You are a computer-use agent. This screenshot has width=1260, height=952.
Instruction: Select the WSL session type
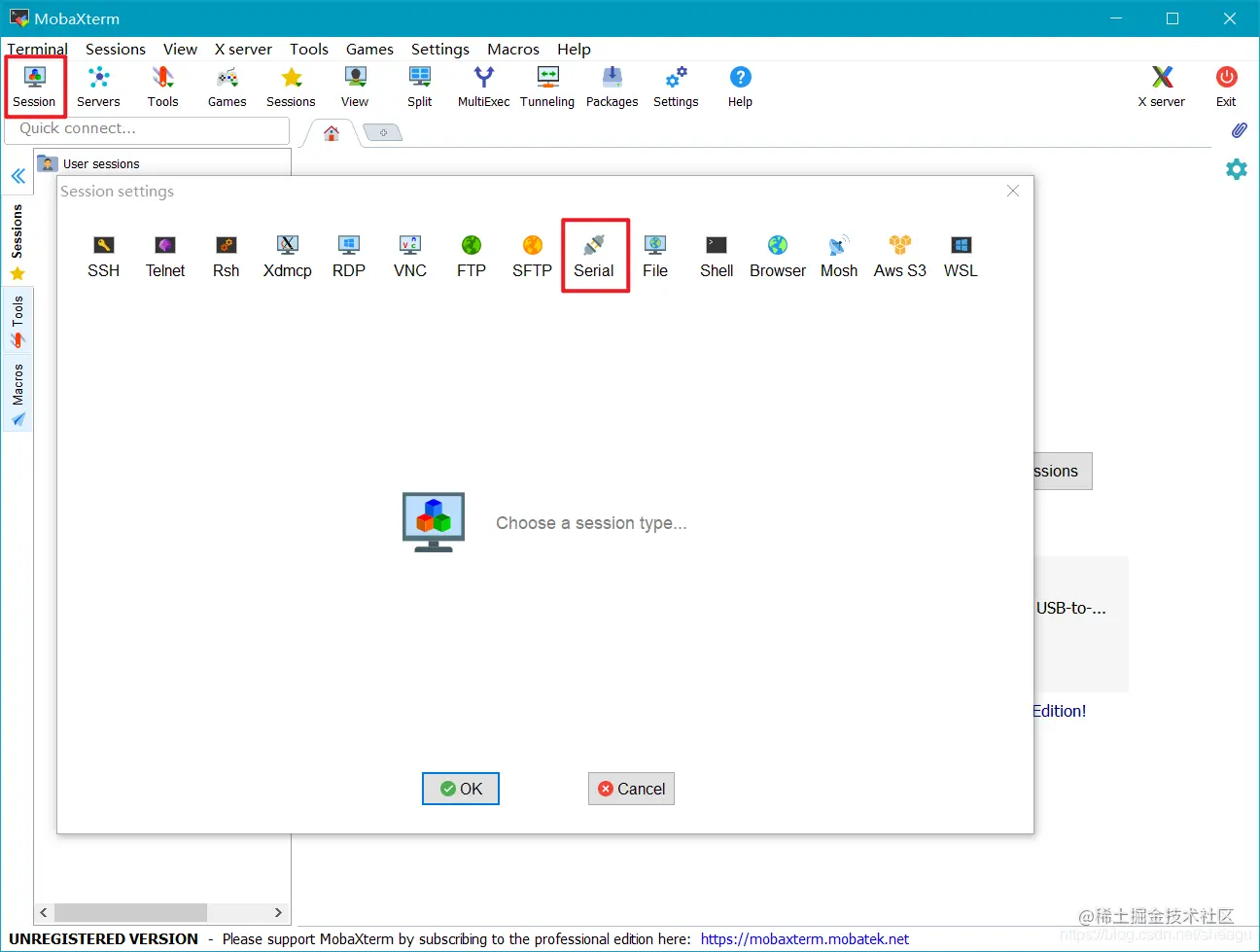(x=961, y=257)
